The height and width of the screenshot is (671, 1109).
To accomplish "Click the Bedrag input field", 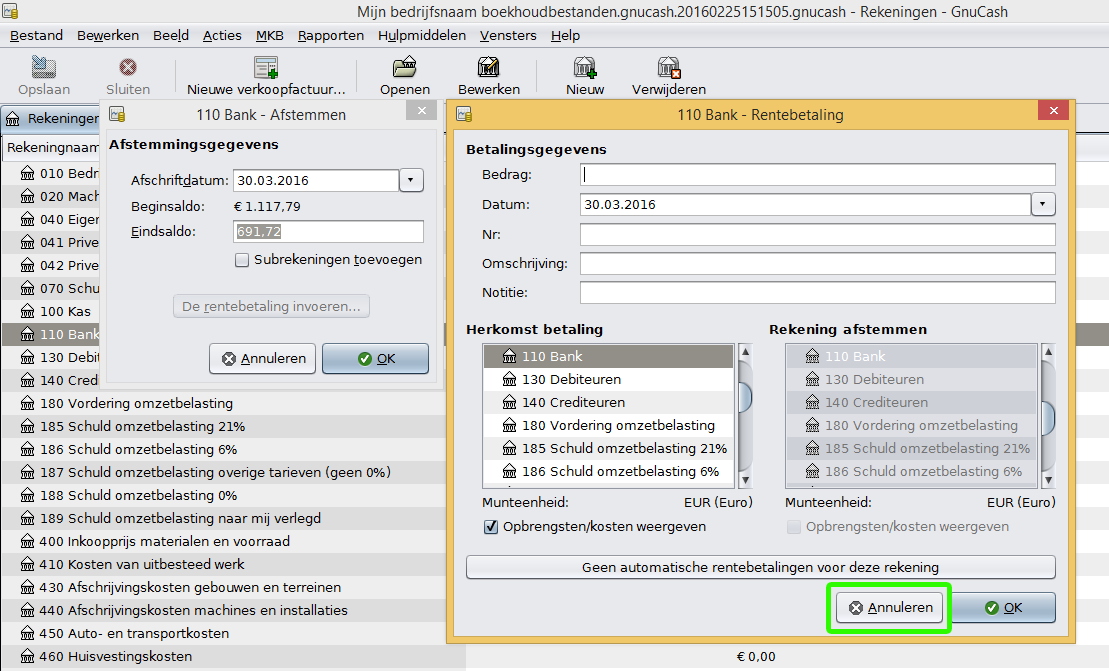I will 818,175.
